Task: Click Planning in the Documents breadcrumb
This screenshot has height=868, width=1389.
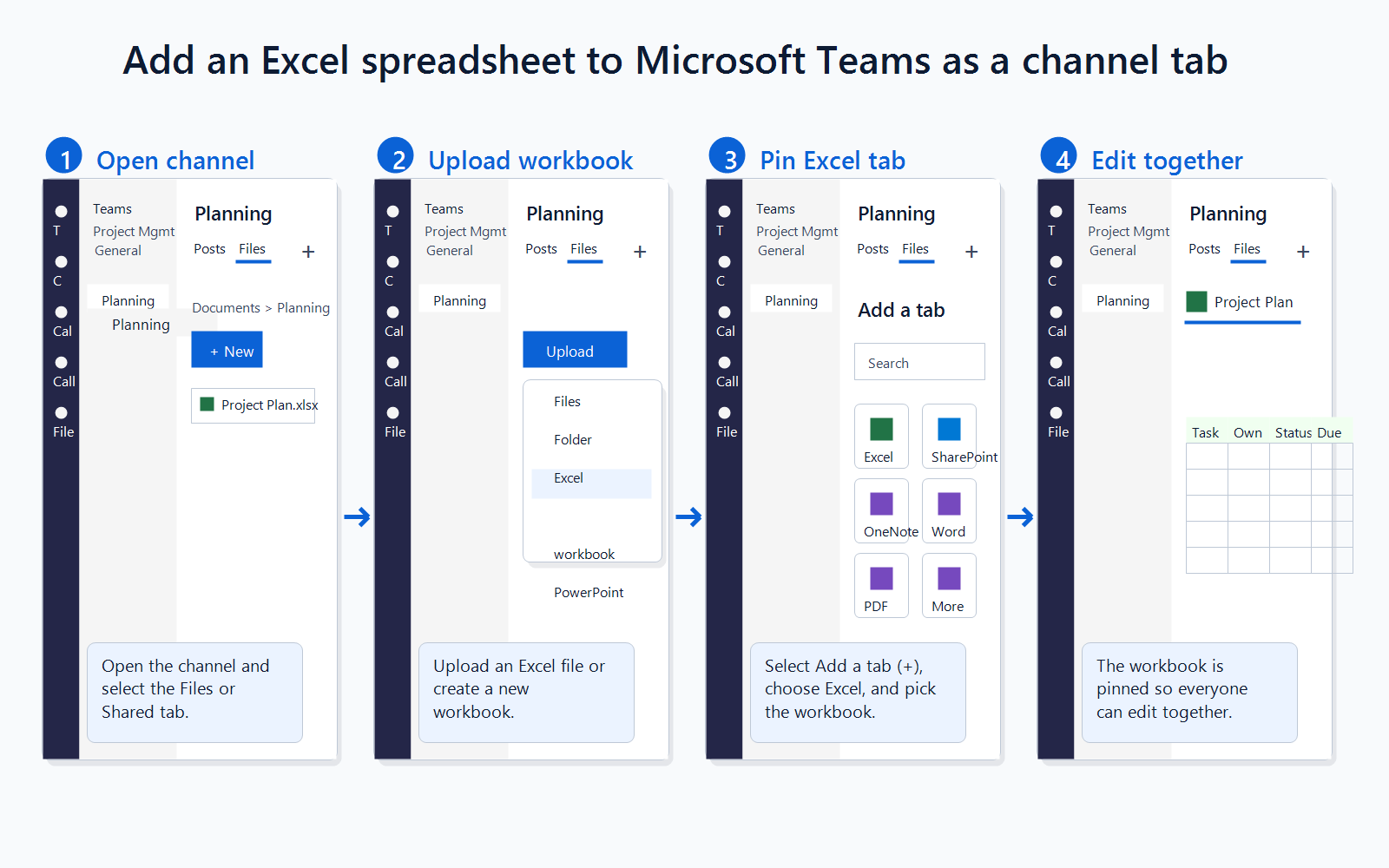Action: 303,308
